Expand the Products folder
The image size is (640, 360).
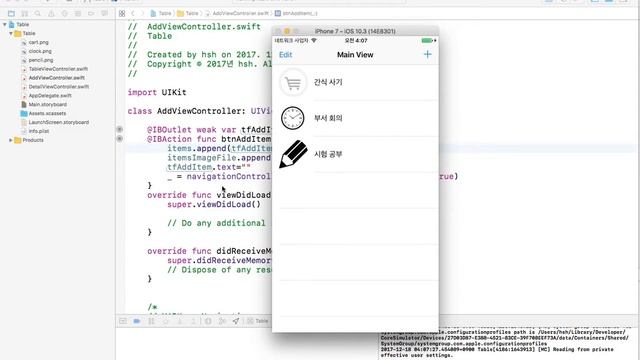(x=11, y=140)
